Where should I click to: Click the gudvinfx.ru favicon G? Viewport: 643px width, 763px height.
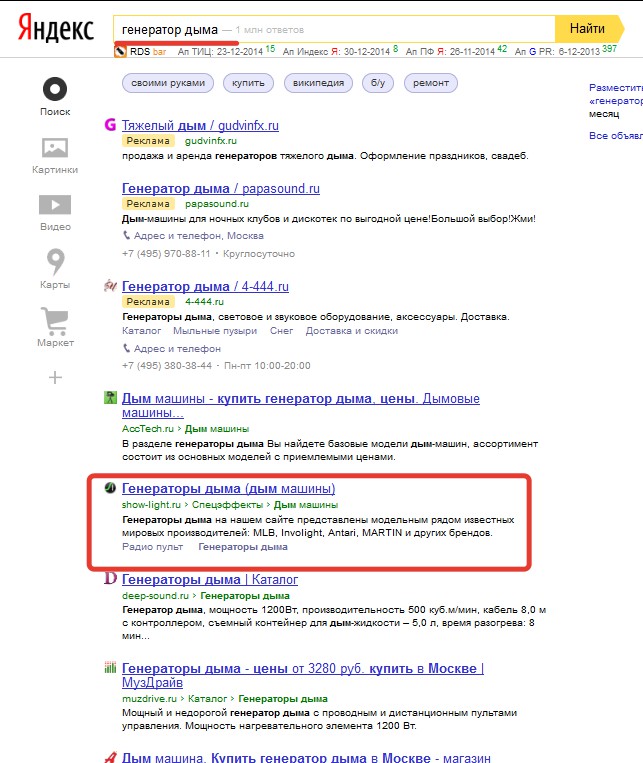110,125
